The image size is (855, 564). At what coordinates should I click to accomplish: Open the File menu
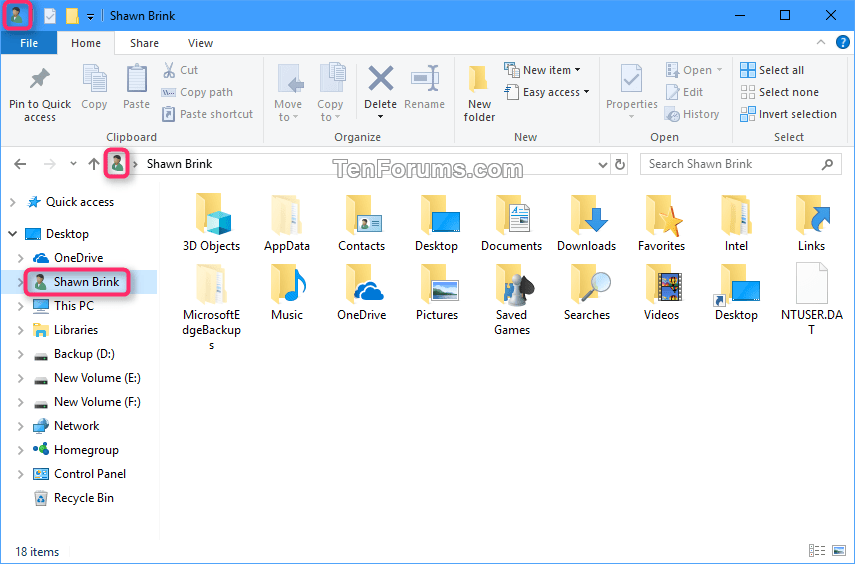click(x=29, y=43)
